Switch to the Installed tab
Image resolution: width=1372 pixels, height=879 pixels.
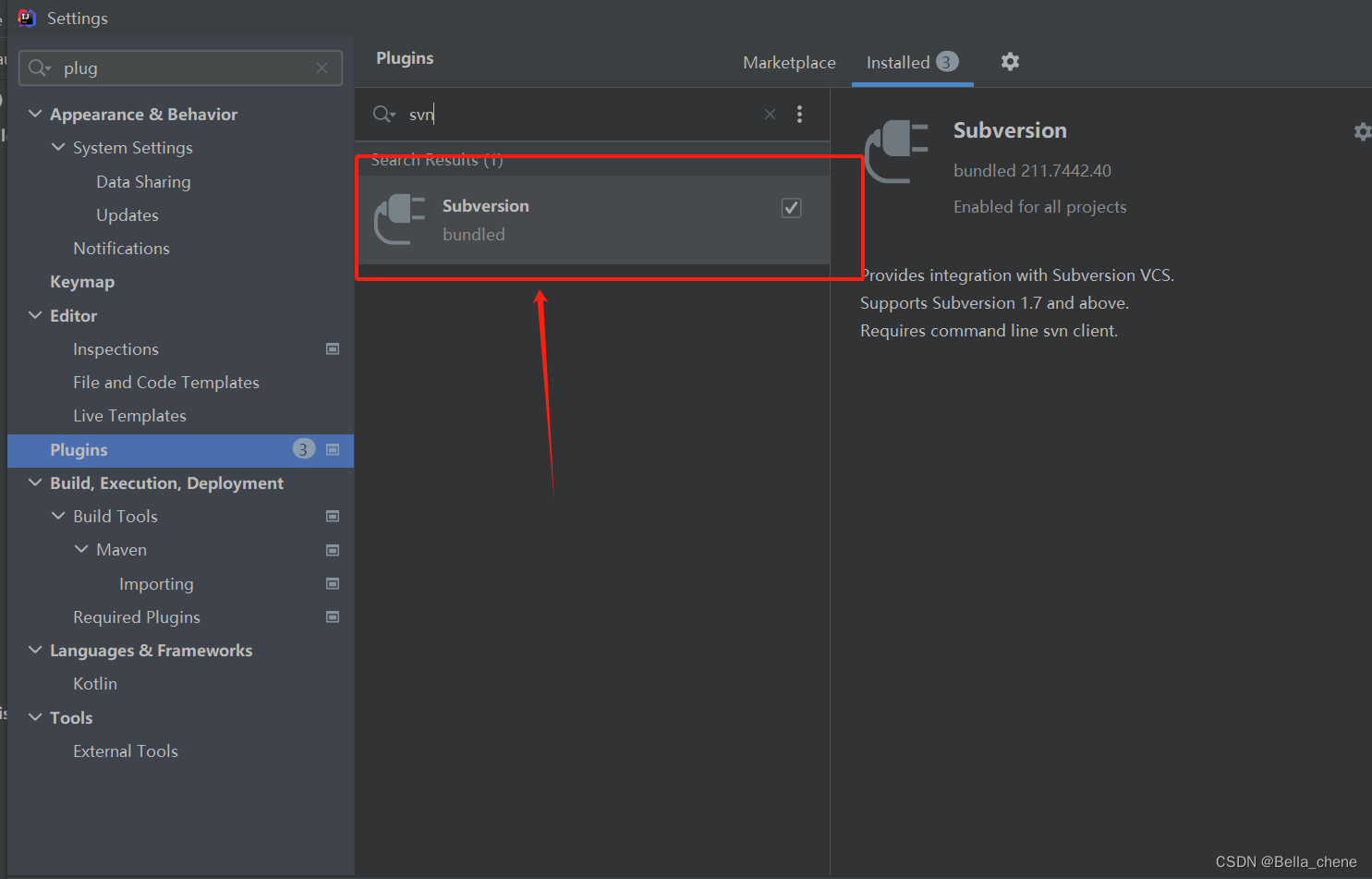coord(912,63)
